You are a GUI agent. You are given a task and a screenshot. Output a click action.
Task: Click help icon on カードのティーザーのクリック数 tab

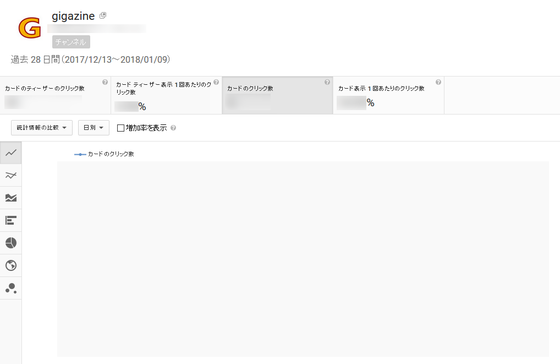105,82
